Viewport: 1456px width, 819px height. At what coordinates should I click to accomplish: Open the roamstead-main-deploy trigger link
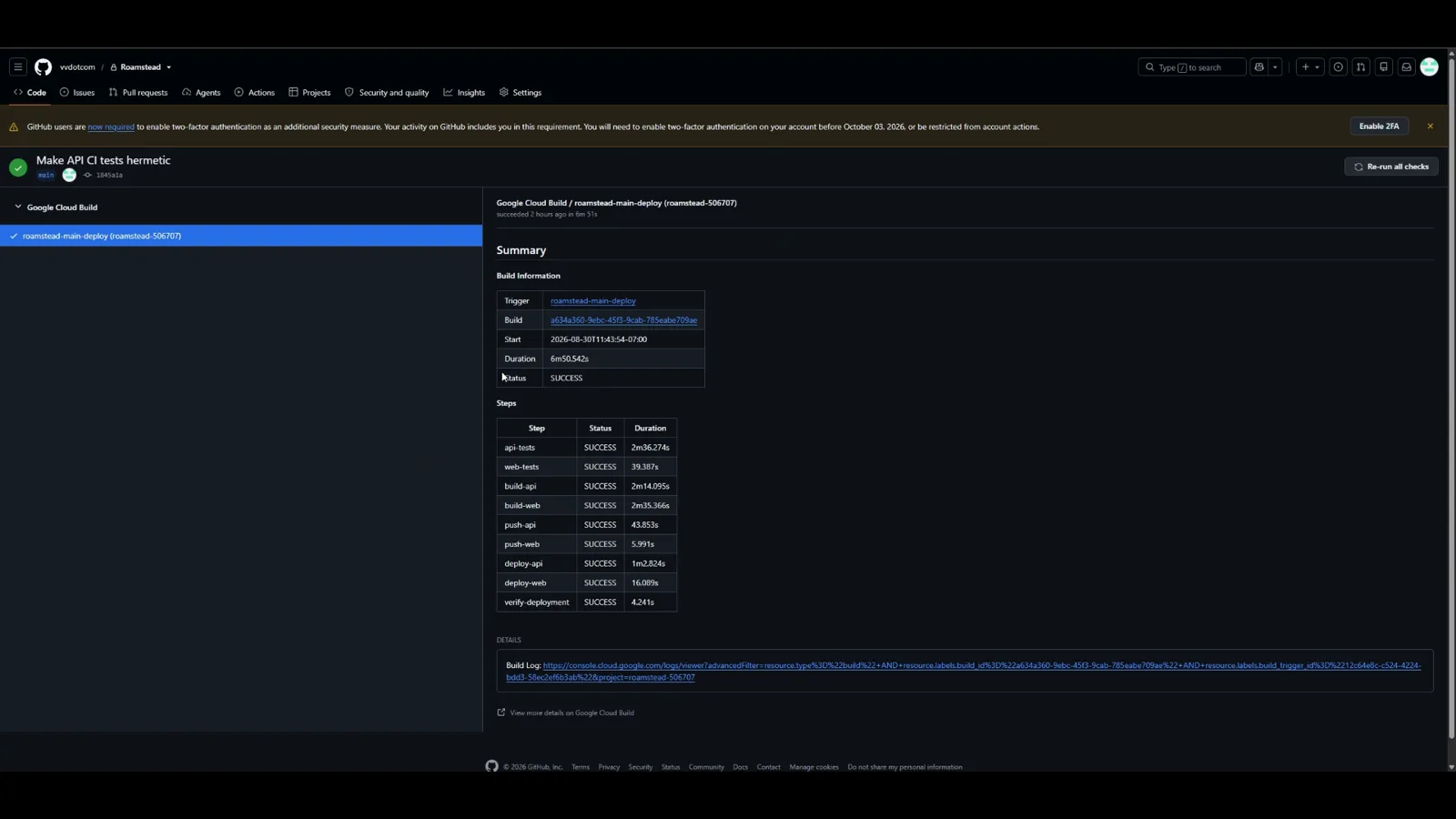[x=593, y=301]
